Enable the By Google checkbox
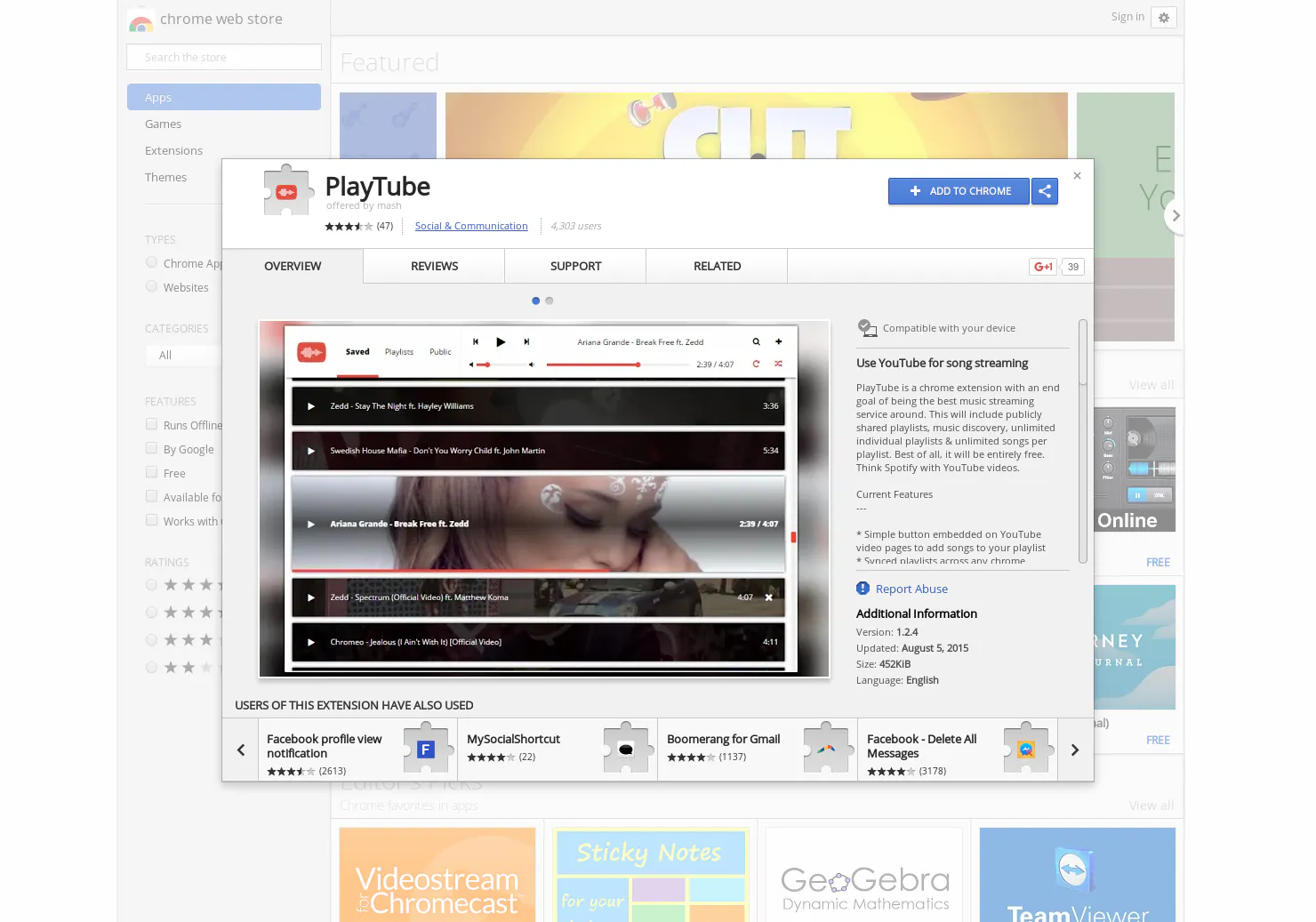The width and height of the screenshot is (1316, 922). coord(151,448)
